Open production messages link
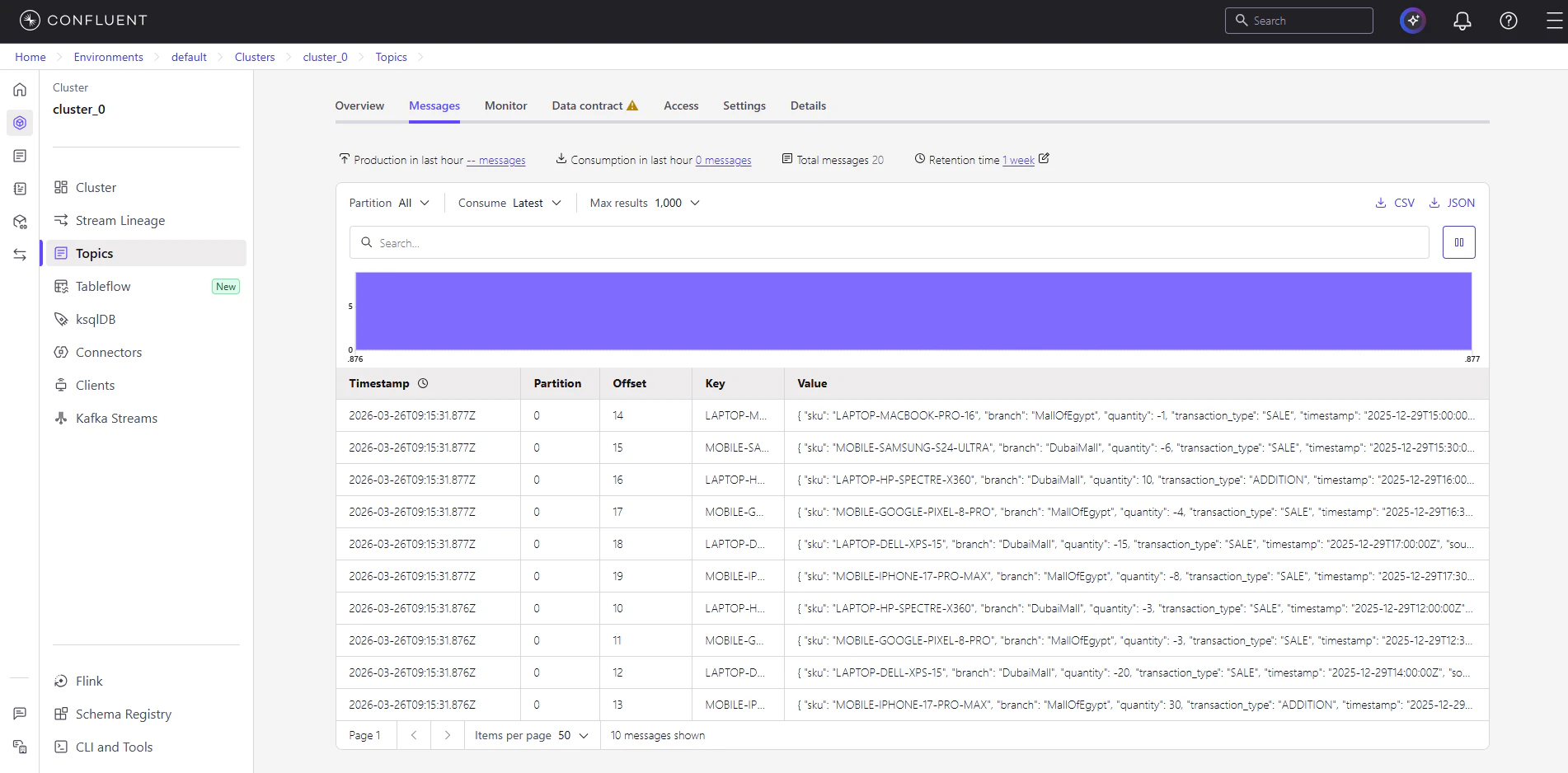 coord(496,160)
